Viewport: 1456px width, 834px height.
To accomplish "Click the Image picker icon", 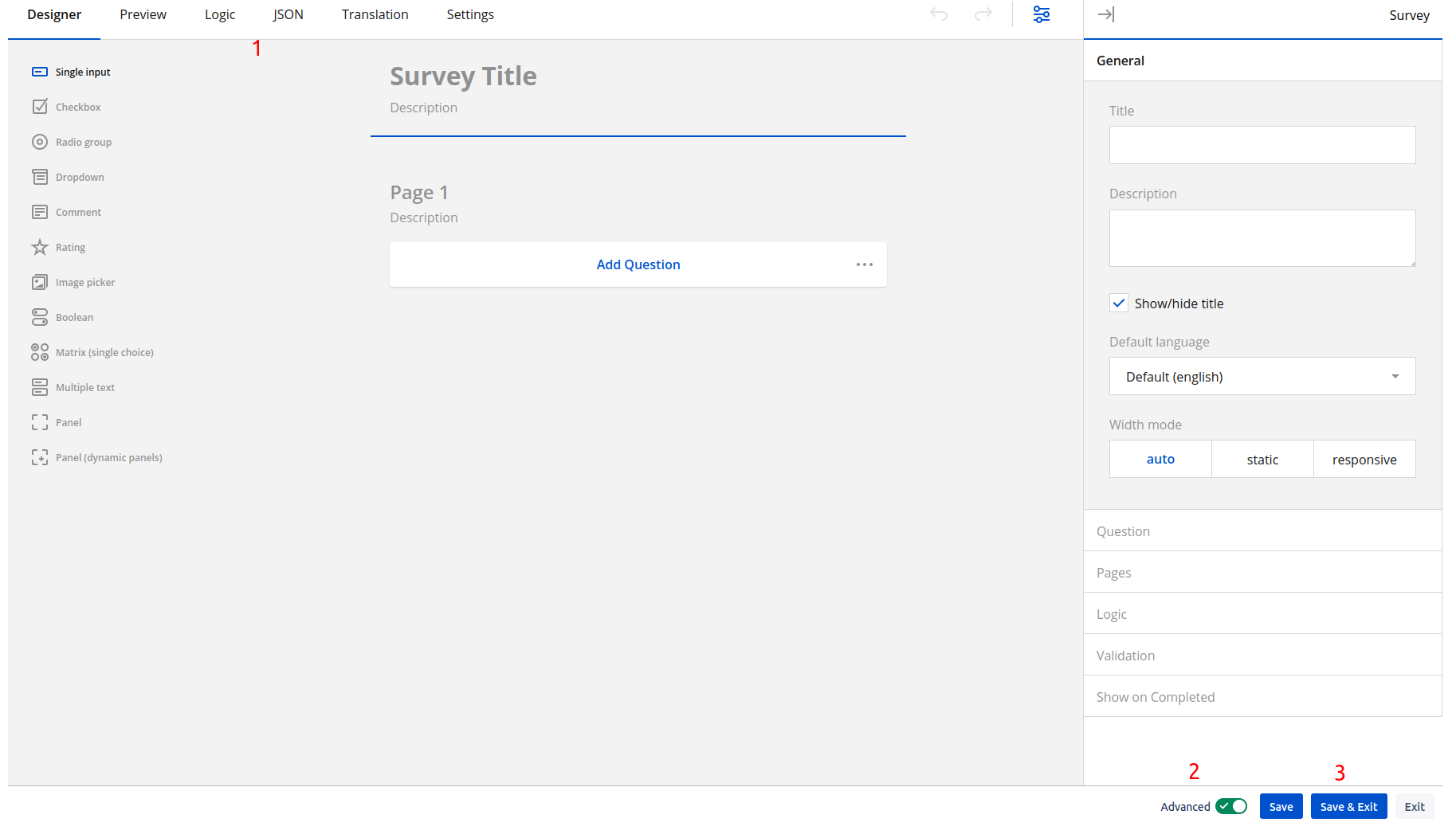I will (x=40, y=282).
